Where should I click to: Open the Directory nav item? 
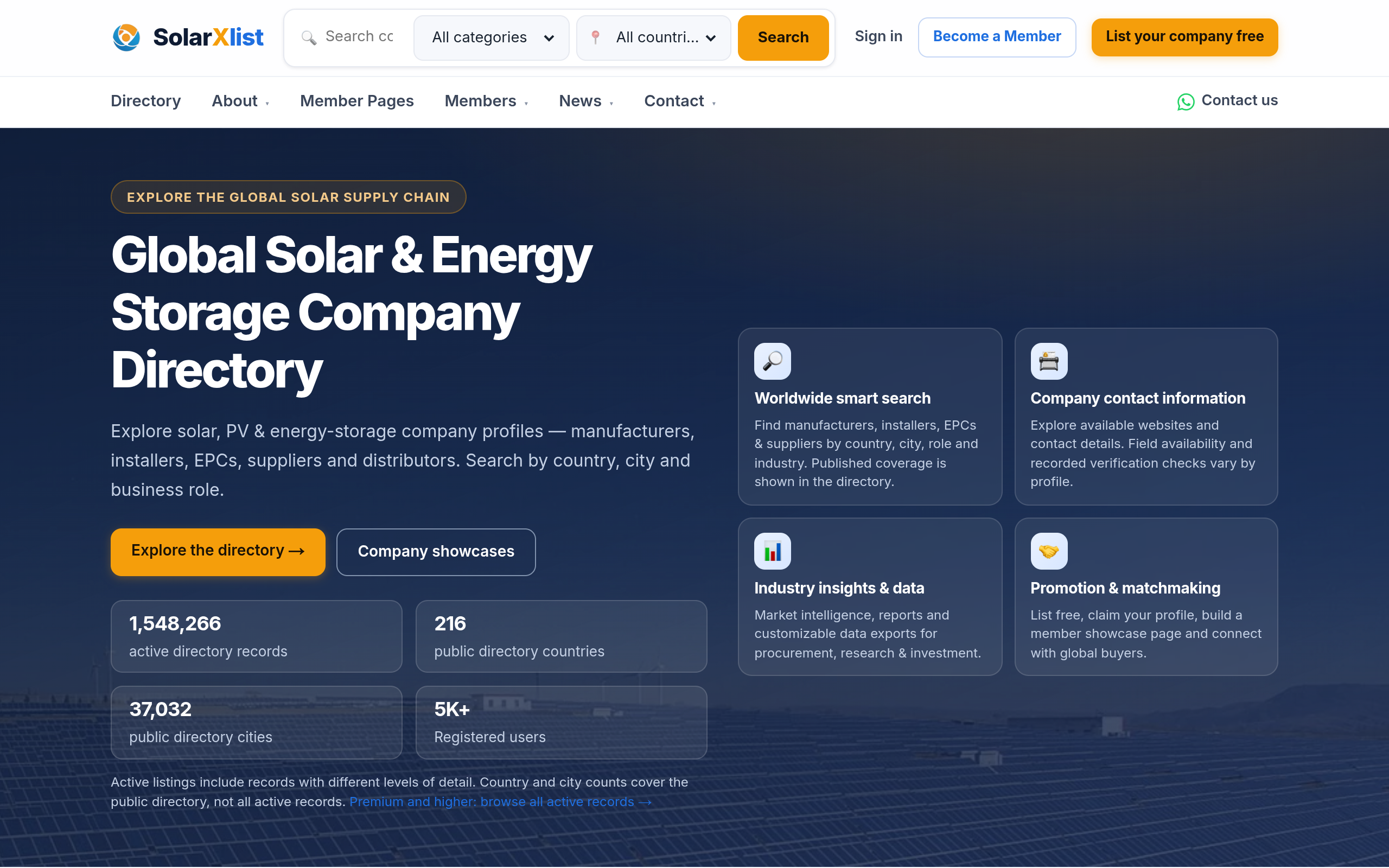pos(146,101)
